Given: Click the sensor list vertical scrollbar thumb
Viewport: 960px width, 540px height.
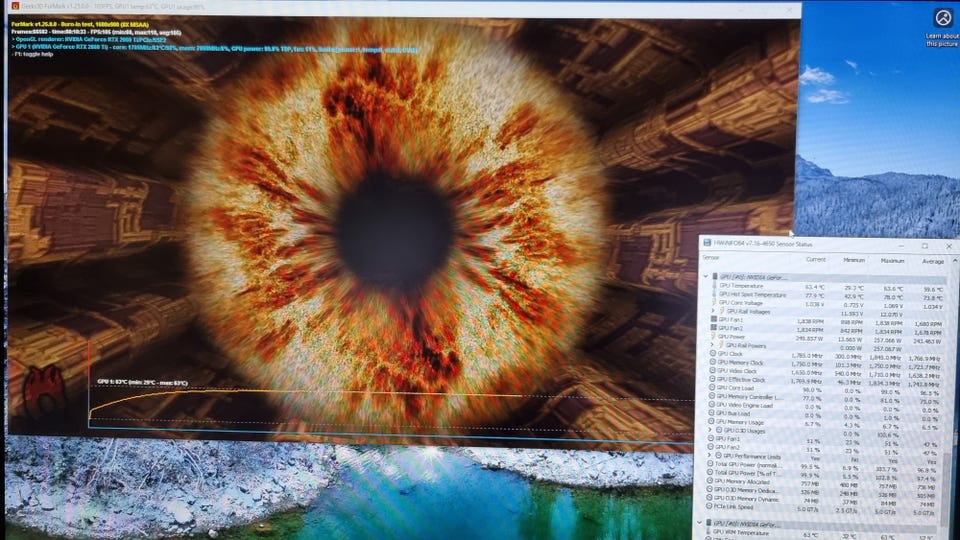Looking at the screenshot, I should (x=947, y=490).
